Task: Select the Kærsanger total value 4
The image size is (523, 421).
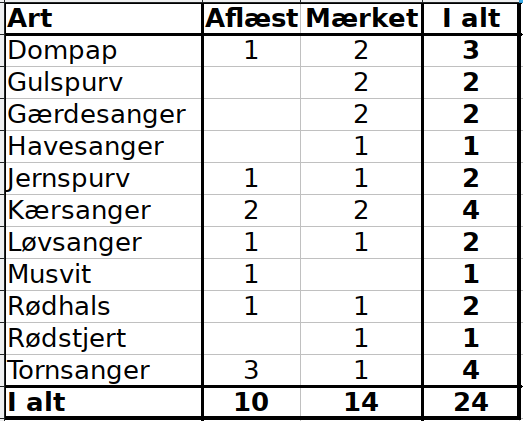Action: click(471, 210)
